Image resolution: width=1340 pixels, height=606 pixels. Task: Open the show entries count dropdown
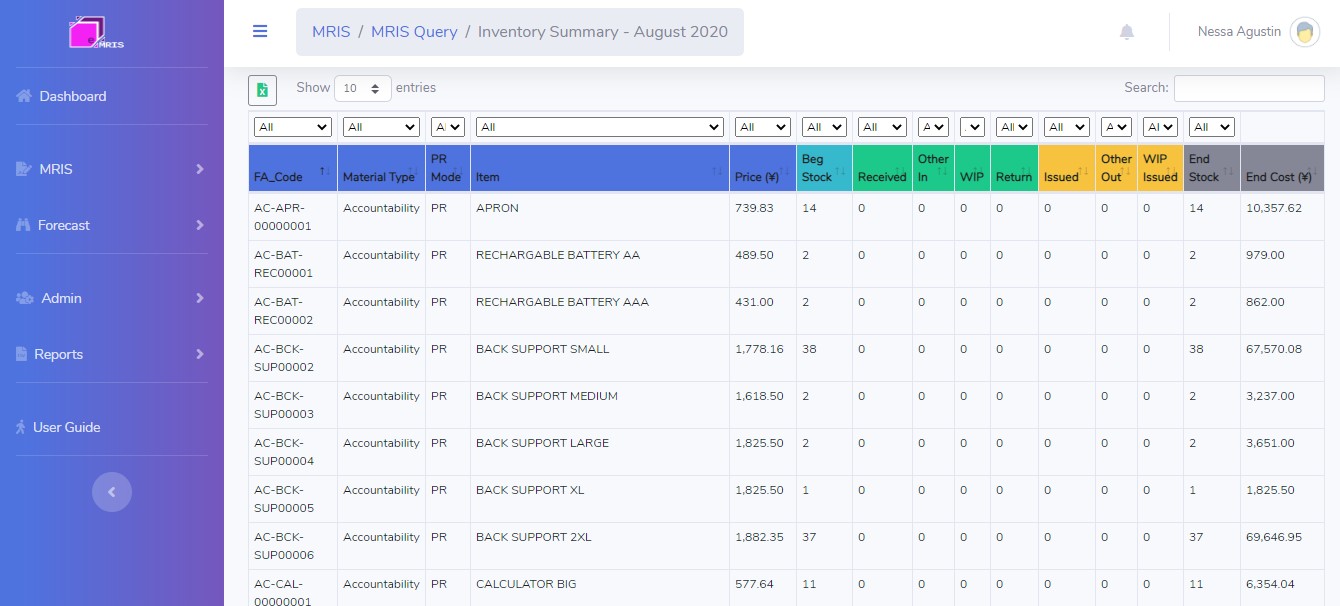[x=363, y=88]
